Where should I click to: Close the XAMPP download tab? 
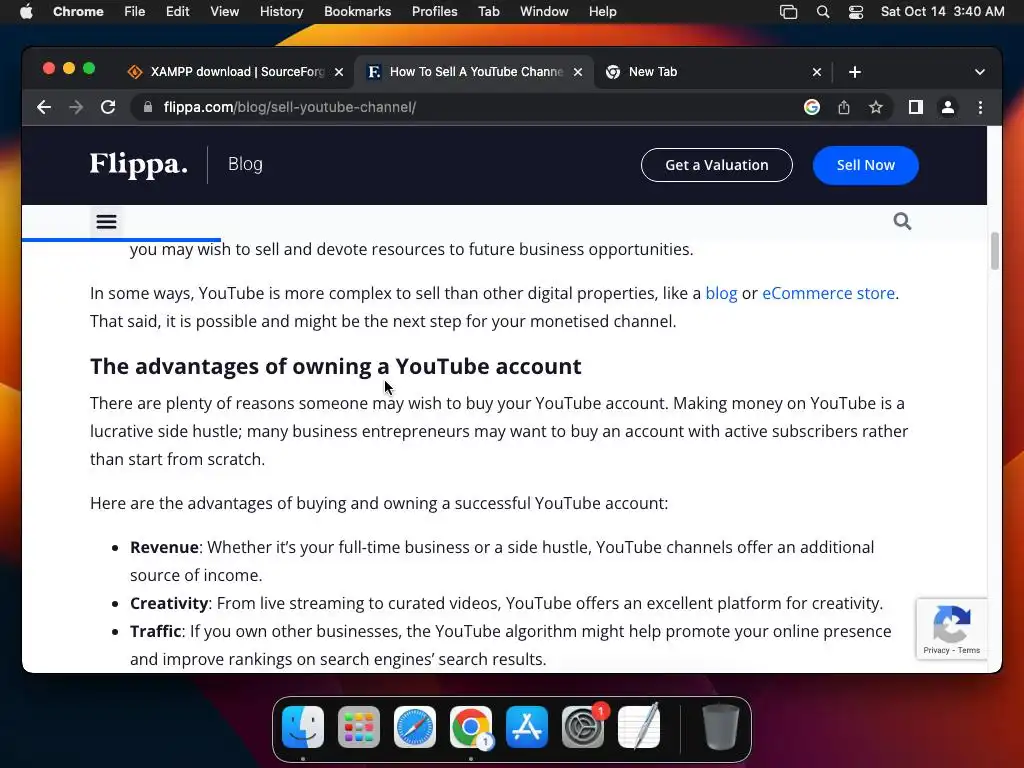(339, 72)
